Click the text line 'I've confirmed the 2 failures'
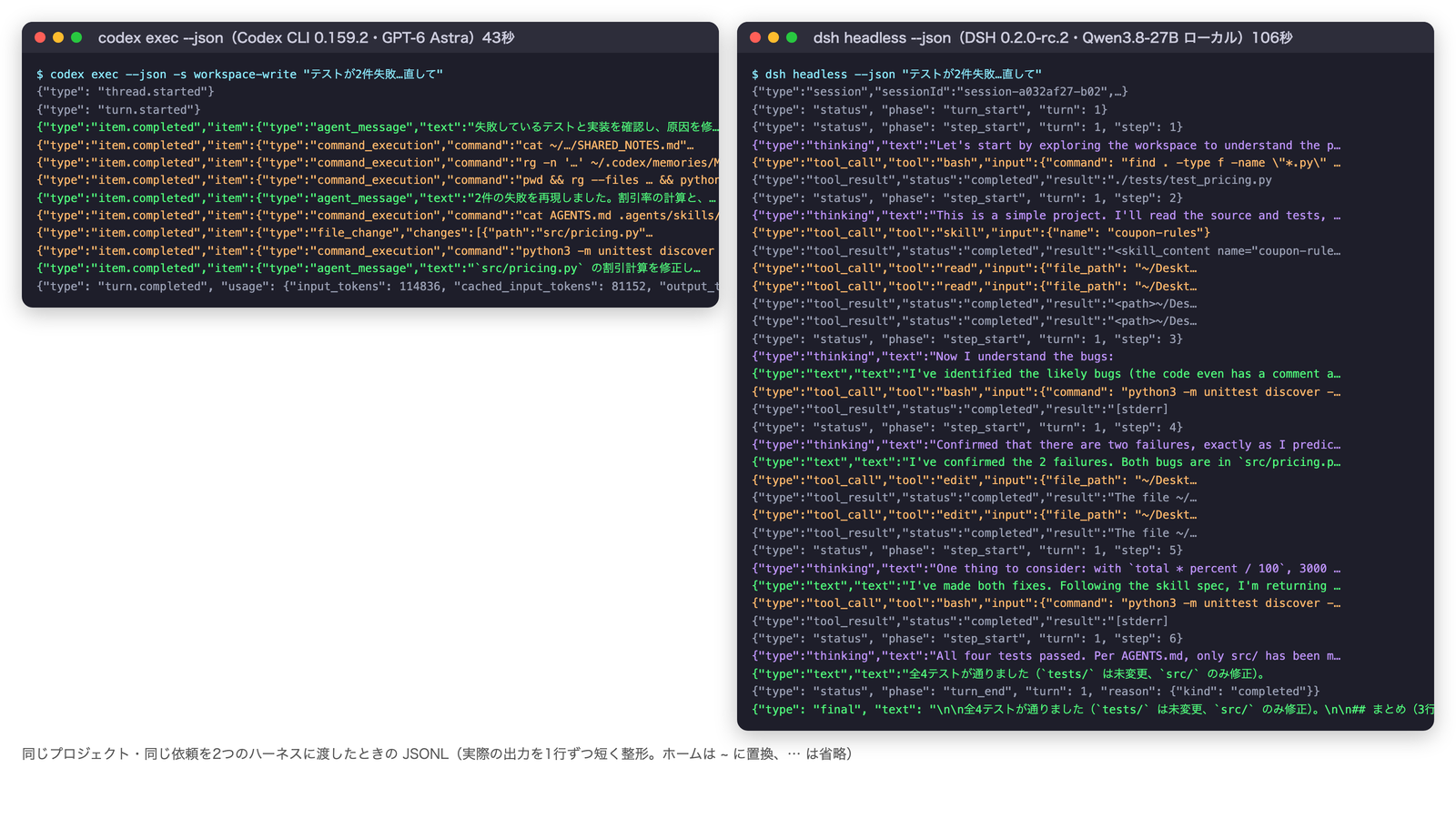Image resolution: width=1456 pixels, height=819 pixels. pos(1046,462)
